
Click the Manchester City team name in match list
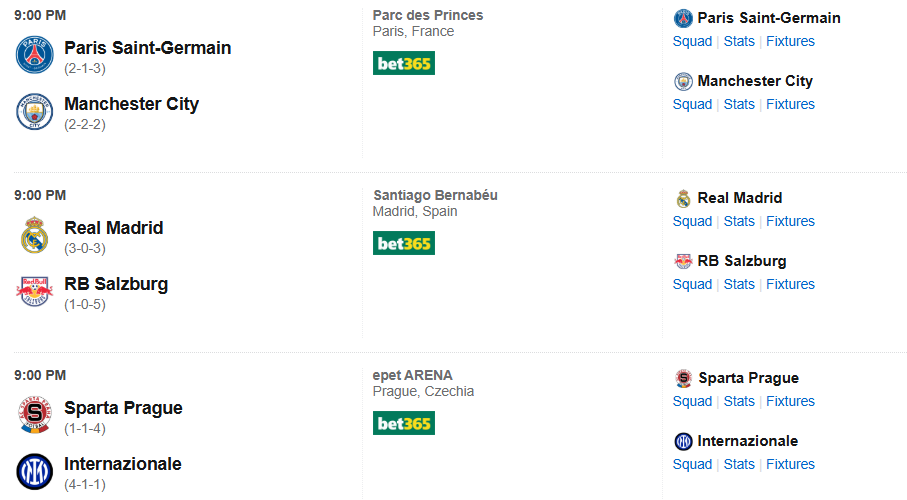click(x=131, y=104)
